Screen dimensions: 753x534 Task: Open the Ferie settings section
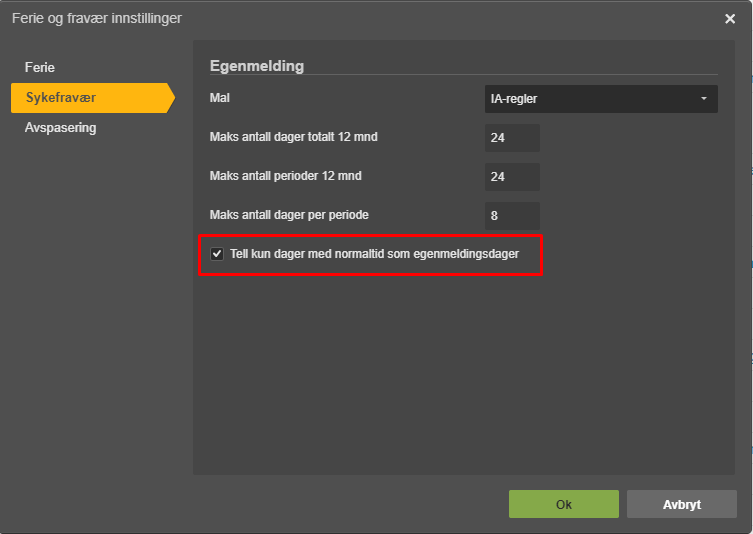coord(40,67)
